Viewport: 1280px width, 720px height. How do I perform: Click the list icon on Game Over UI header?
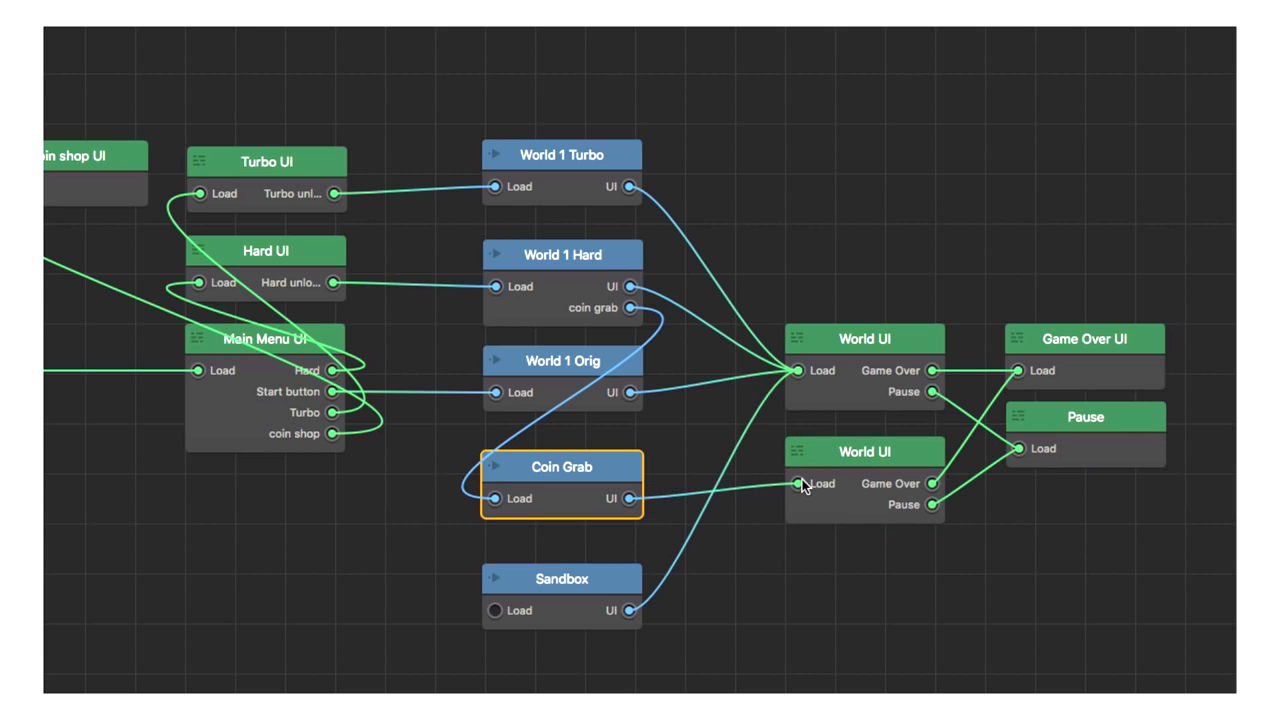click(x=1018, y=338)
